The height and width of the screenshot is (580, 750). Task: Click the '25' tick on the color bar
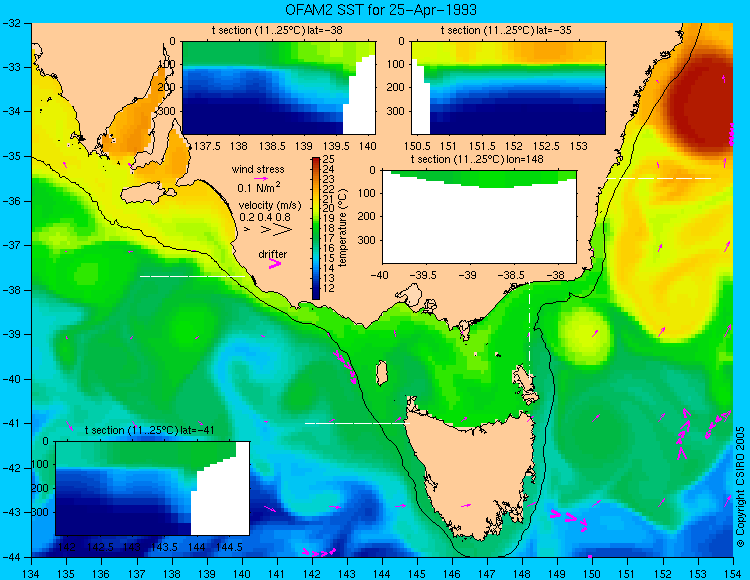tap(329, 159)
